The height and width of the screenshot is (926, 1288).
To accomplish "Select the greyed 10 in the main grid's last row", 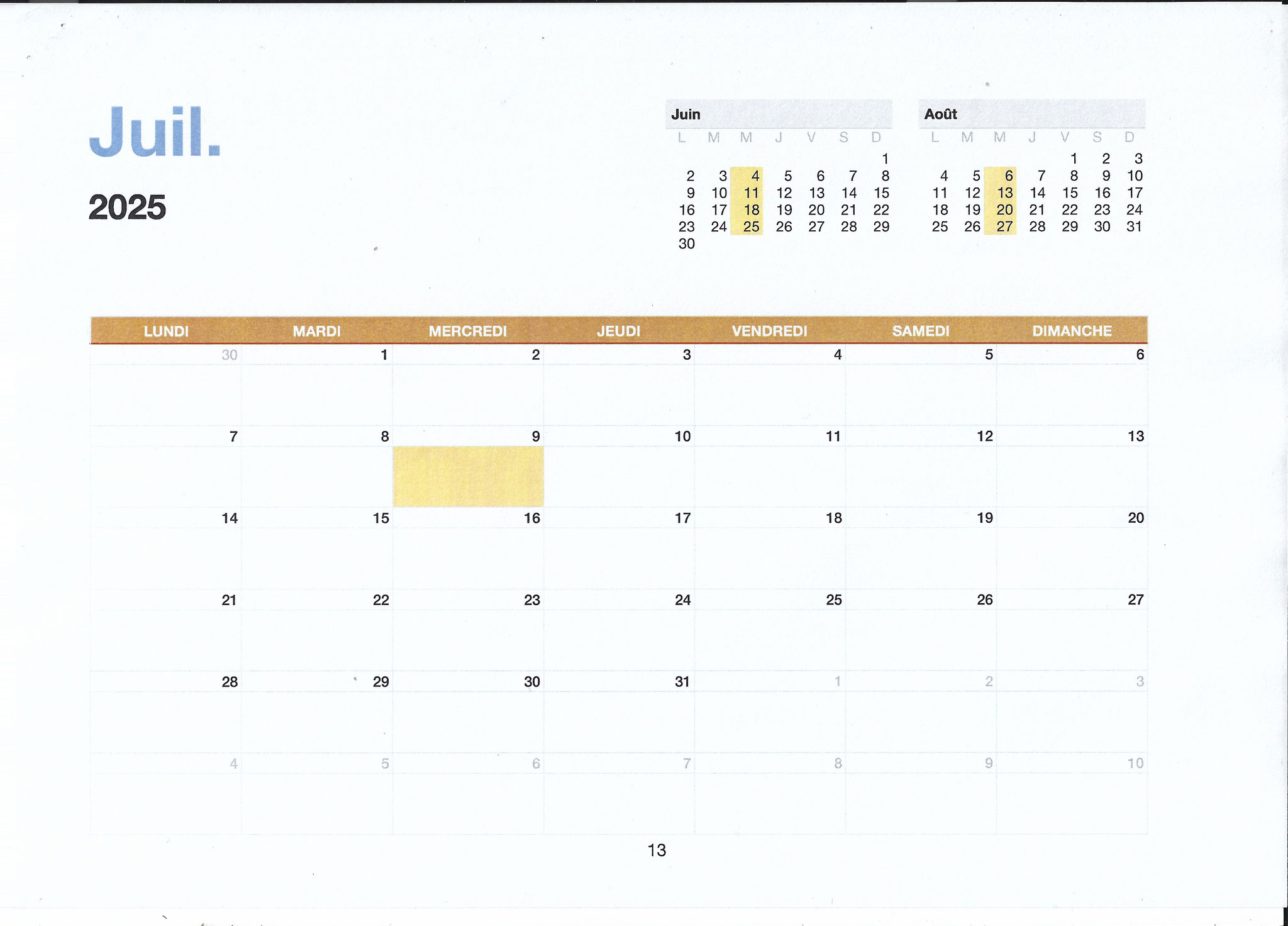I will pos(1136,764).
